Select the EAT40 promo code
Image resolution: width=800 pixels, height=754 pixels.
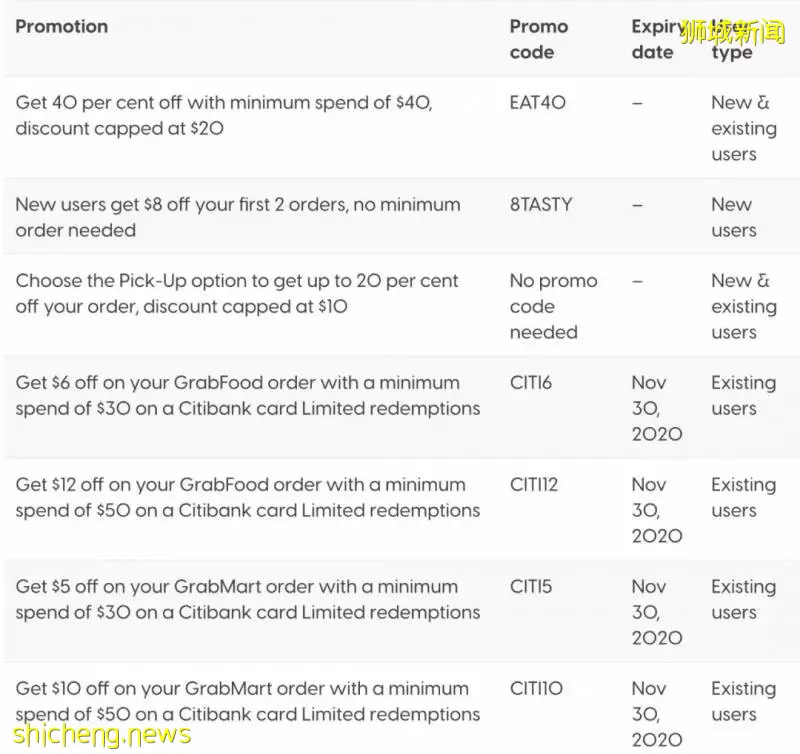538,103
